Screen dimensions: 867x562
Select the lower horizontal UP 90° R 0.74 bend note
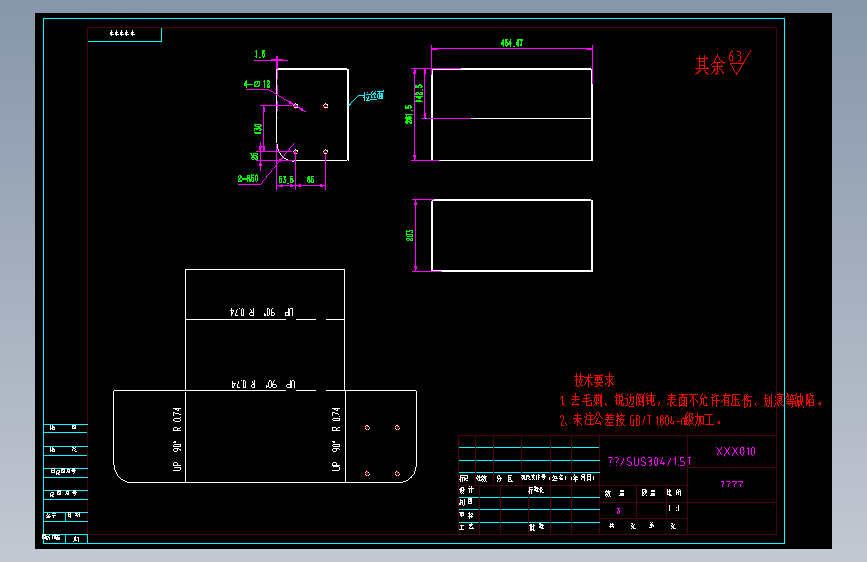pos(263,384)
